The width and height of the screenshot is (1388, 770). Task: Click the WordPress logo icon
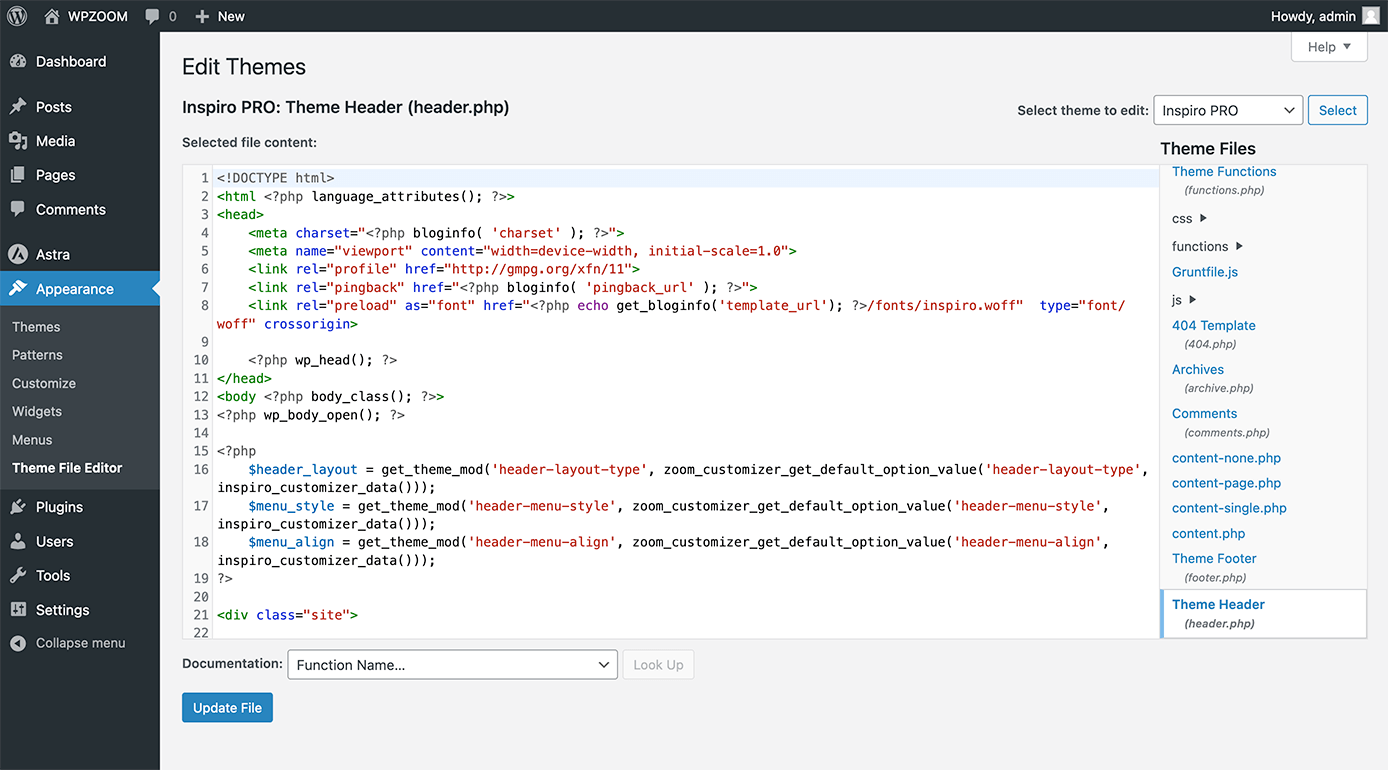[17, 16]
